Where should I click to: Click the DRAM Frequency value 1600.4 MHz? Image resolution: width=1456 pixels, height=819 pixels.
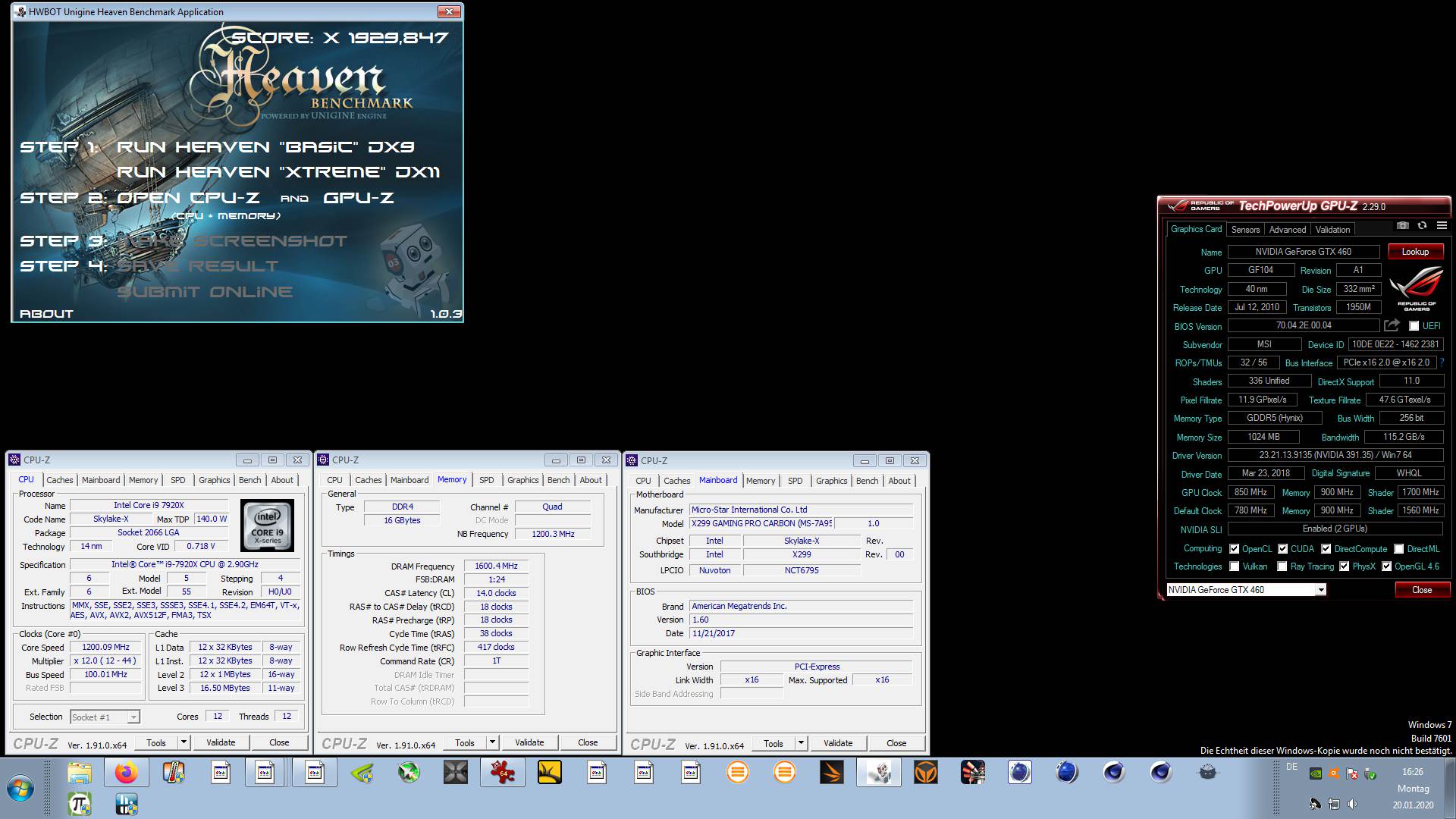pyautogui.click(x=496, y=566)
